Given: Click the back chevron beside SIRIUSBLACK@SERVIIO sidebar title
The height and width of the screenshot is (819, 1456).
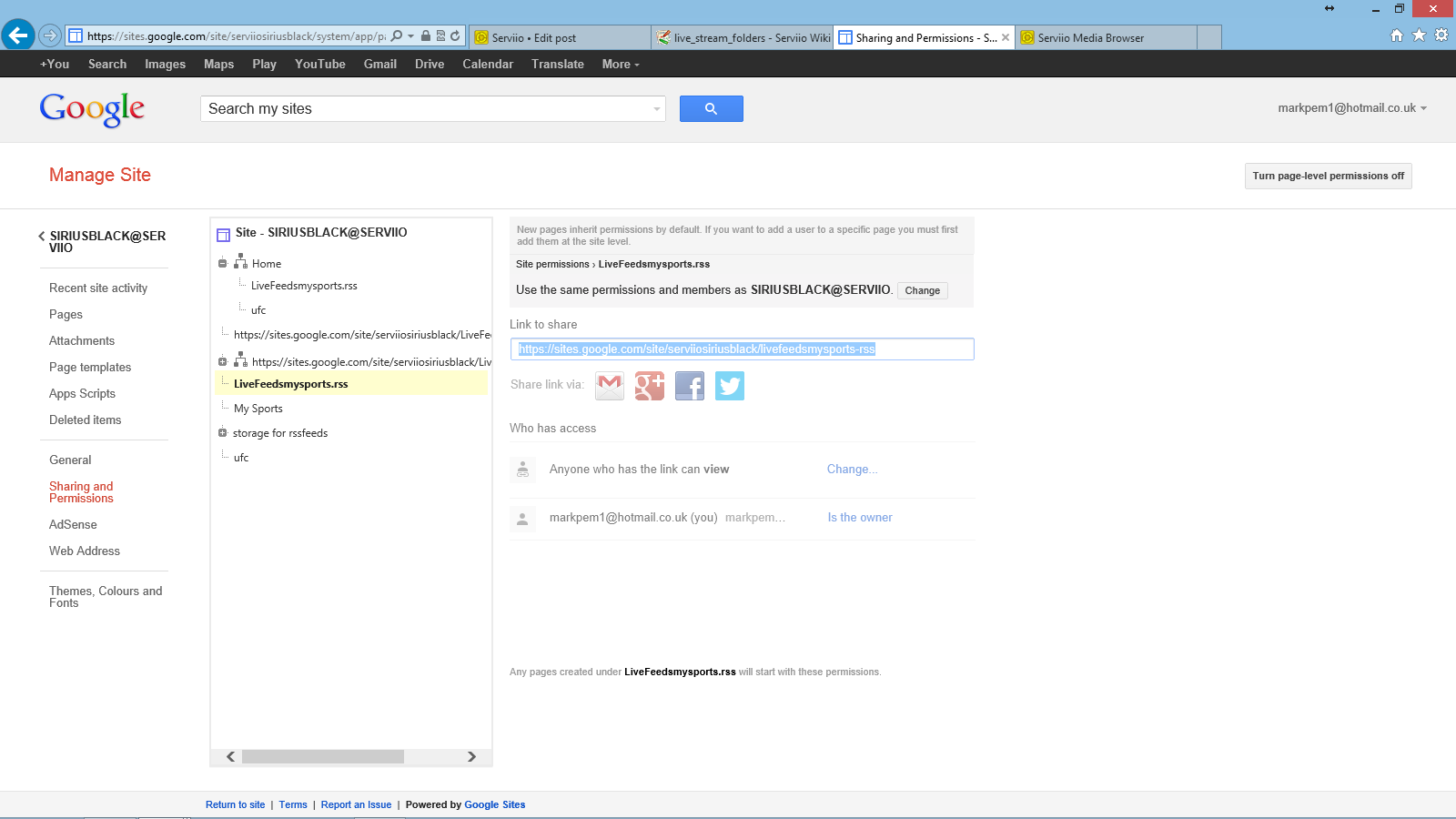Looking at the screenshot, I should point(42,236).
